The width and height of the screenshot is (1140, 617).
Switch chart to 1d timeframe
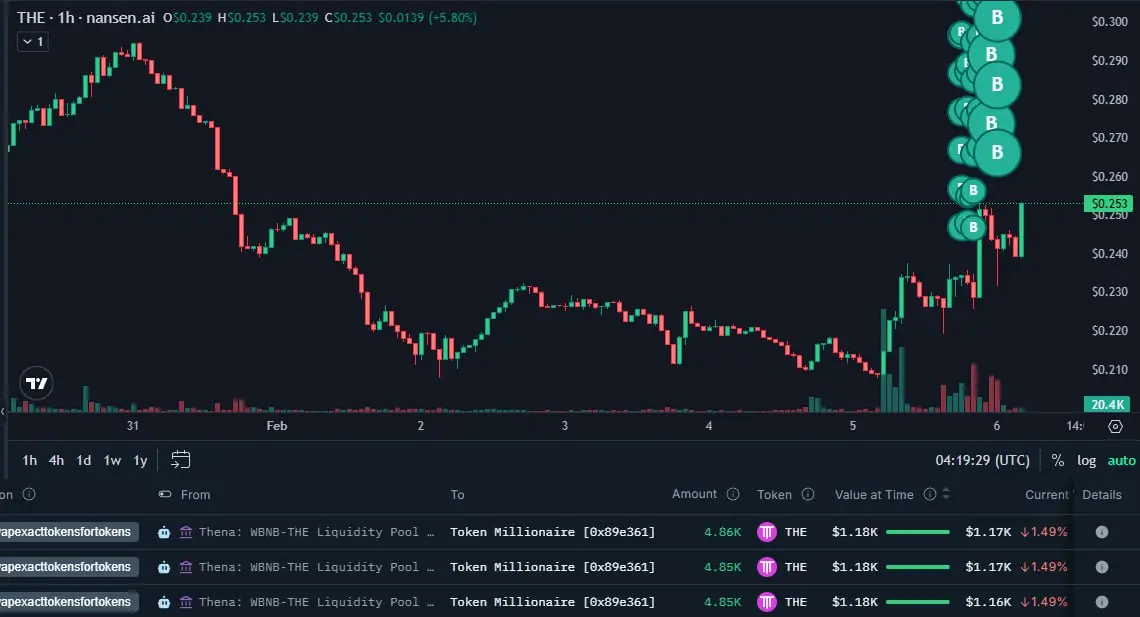[84, 460]
